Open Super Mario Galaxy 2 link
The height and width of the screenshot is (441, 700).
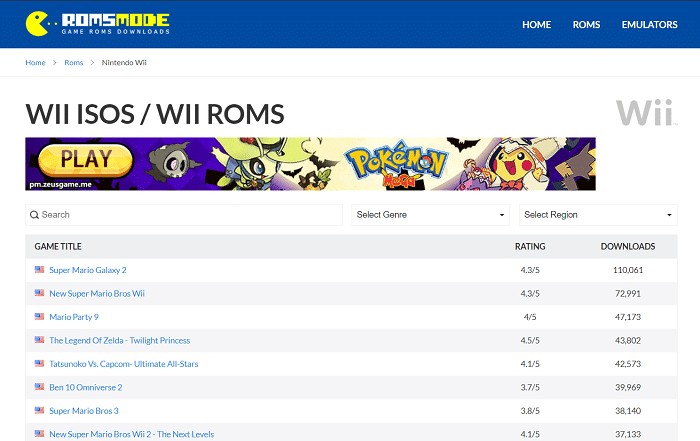point(88,270)
